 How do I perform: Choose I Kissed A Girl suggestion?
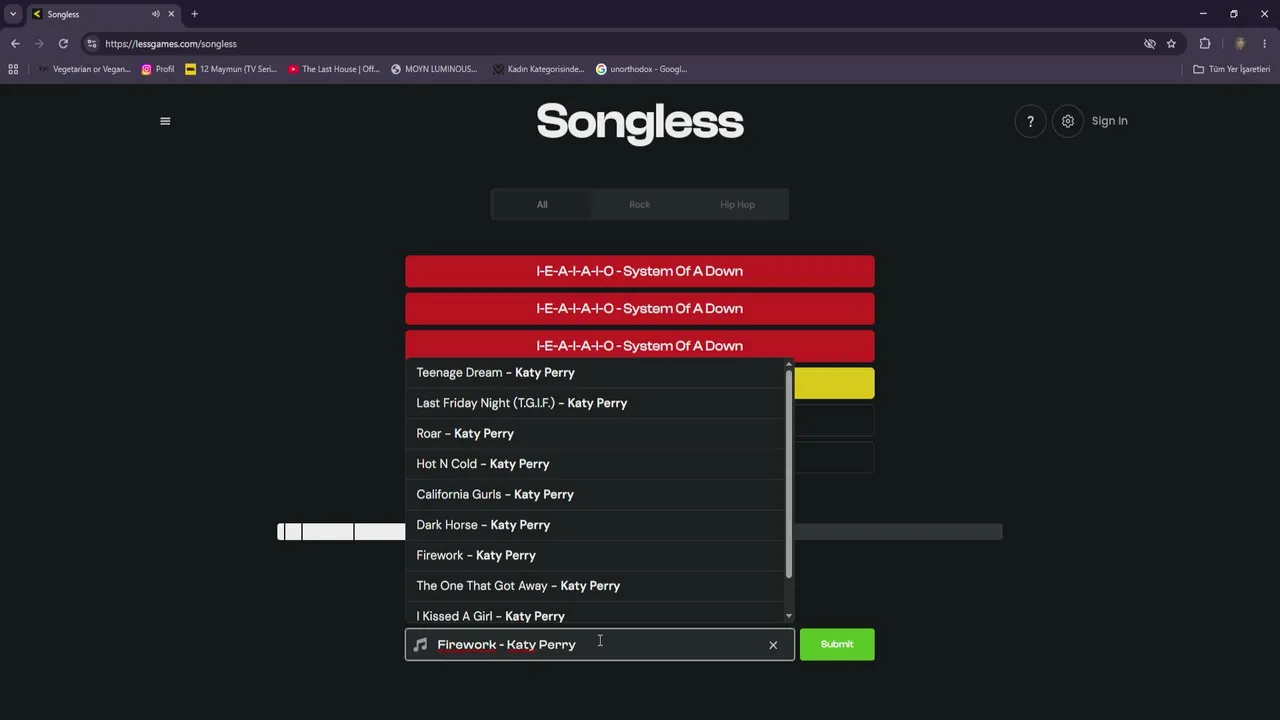click(596, 615)
